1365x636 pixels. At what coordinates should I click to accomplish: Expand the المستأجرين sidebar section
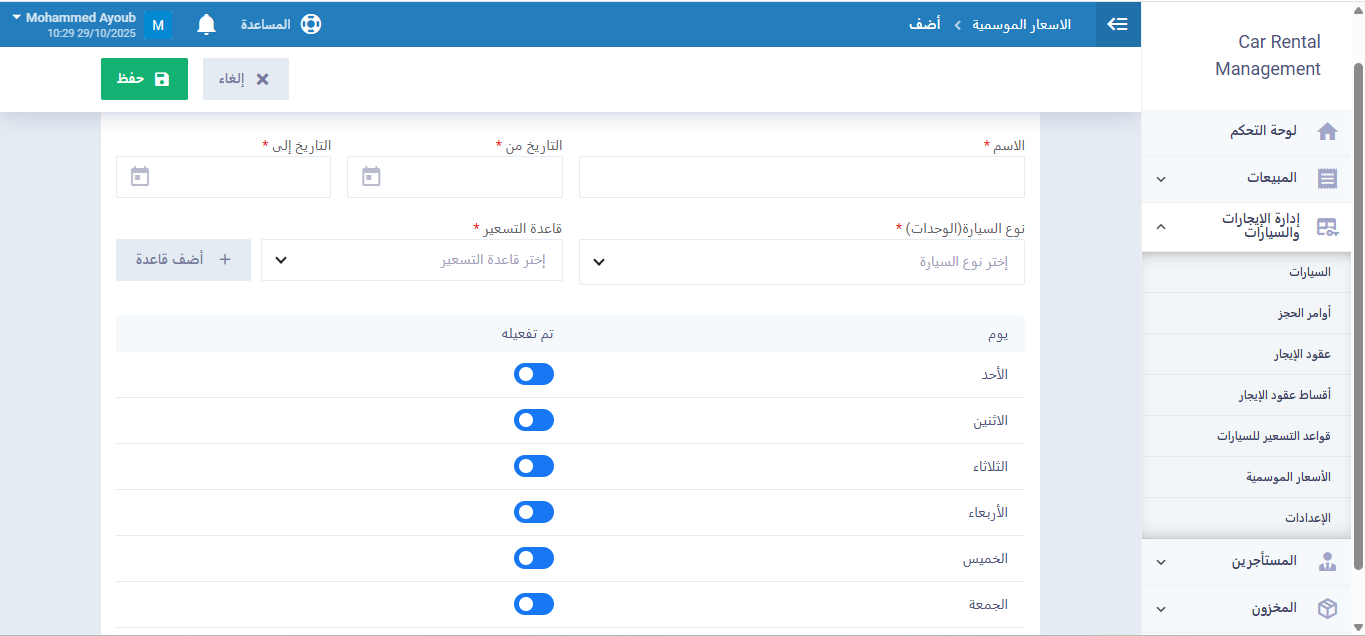(x=1248, y=561)
